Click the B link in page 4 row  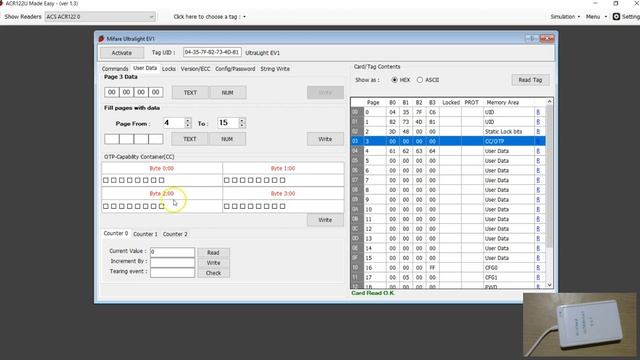pyautogui.click(x=538, y=151)
